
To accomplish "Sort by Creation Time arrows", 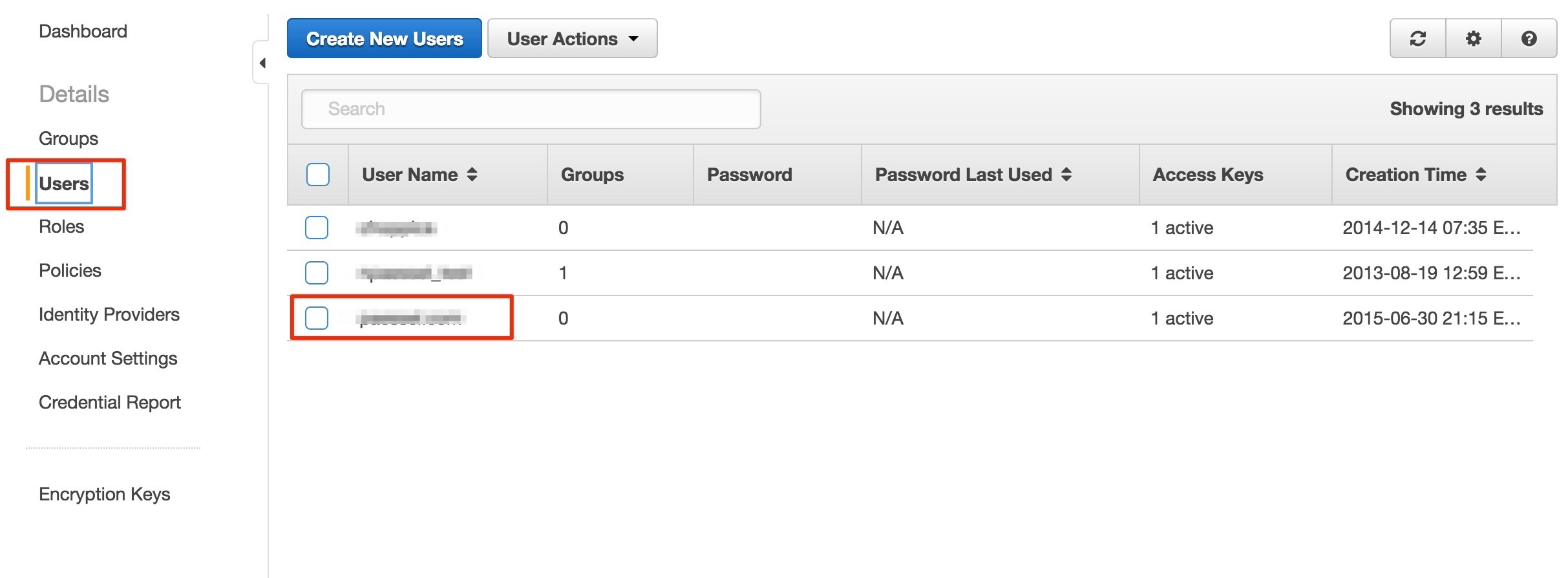I will click(x=1481, y=175).
